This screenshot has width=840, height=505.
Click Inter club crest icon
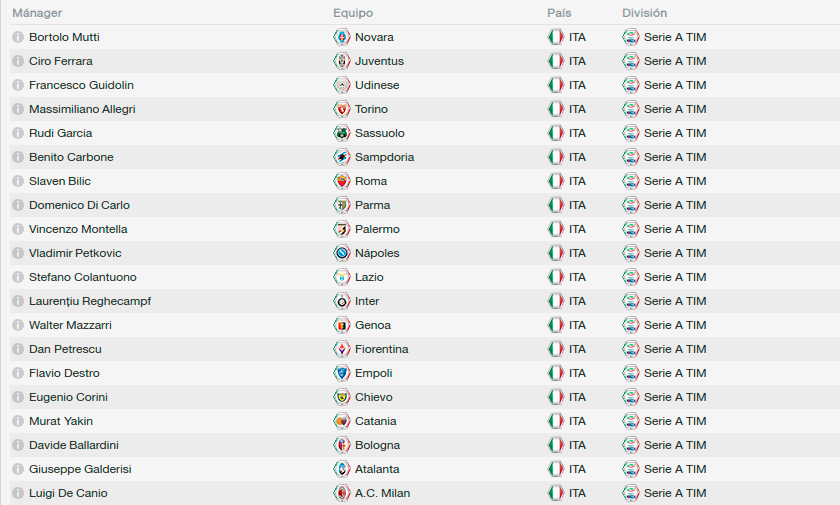(x=342, y=301)
